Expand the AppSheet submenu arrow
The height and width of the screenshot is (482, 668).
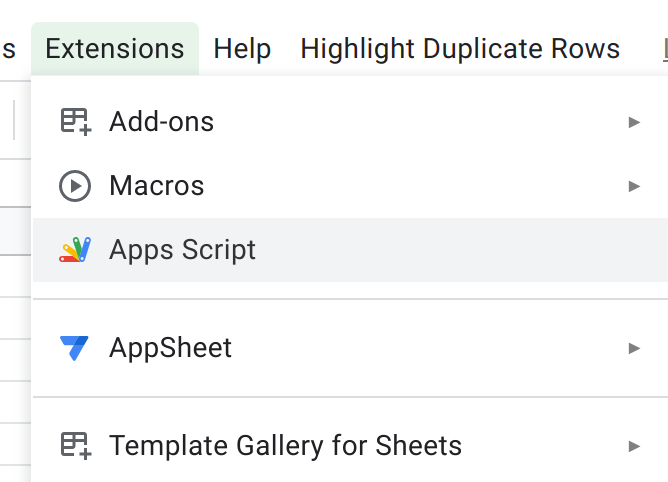point(634,348)
